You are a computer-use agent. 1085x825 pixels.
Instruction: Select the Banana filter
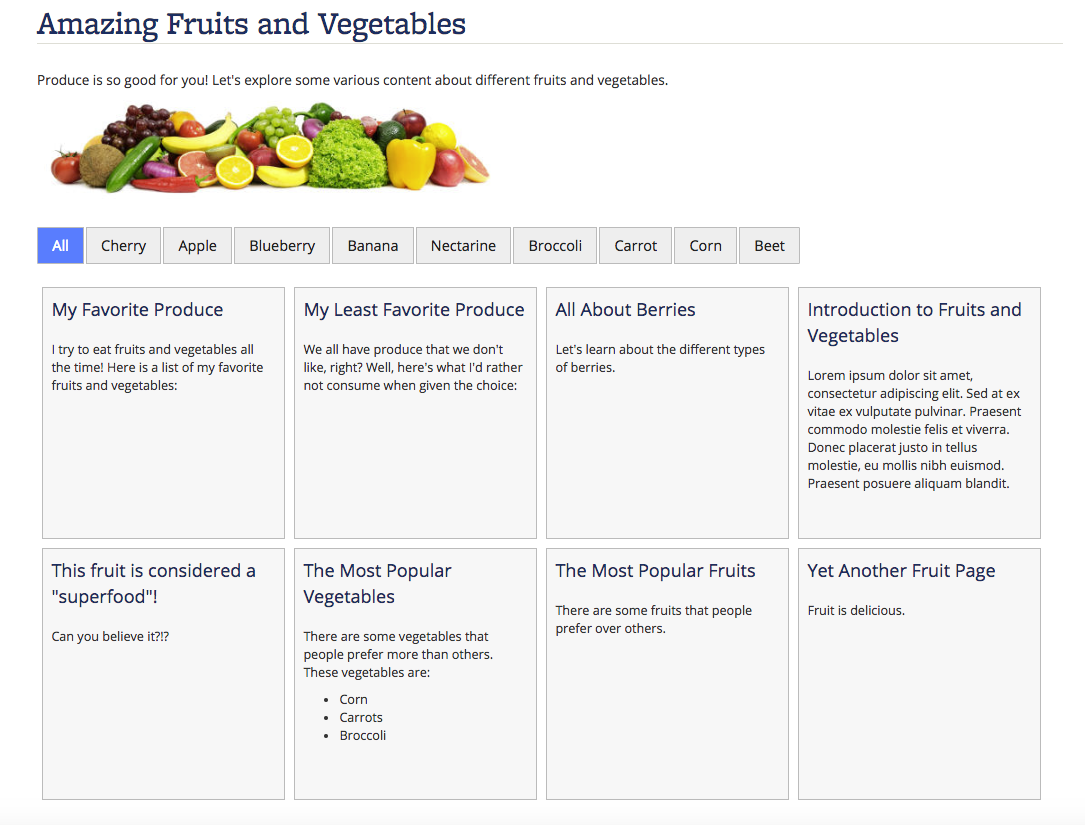click(x=373, y=246)
